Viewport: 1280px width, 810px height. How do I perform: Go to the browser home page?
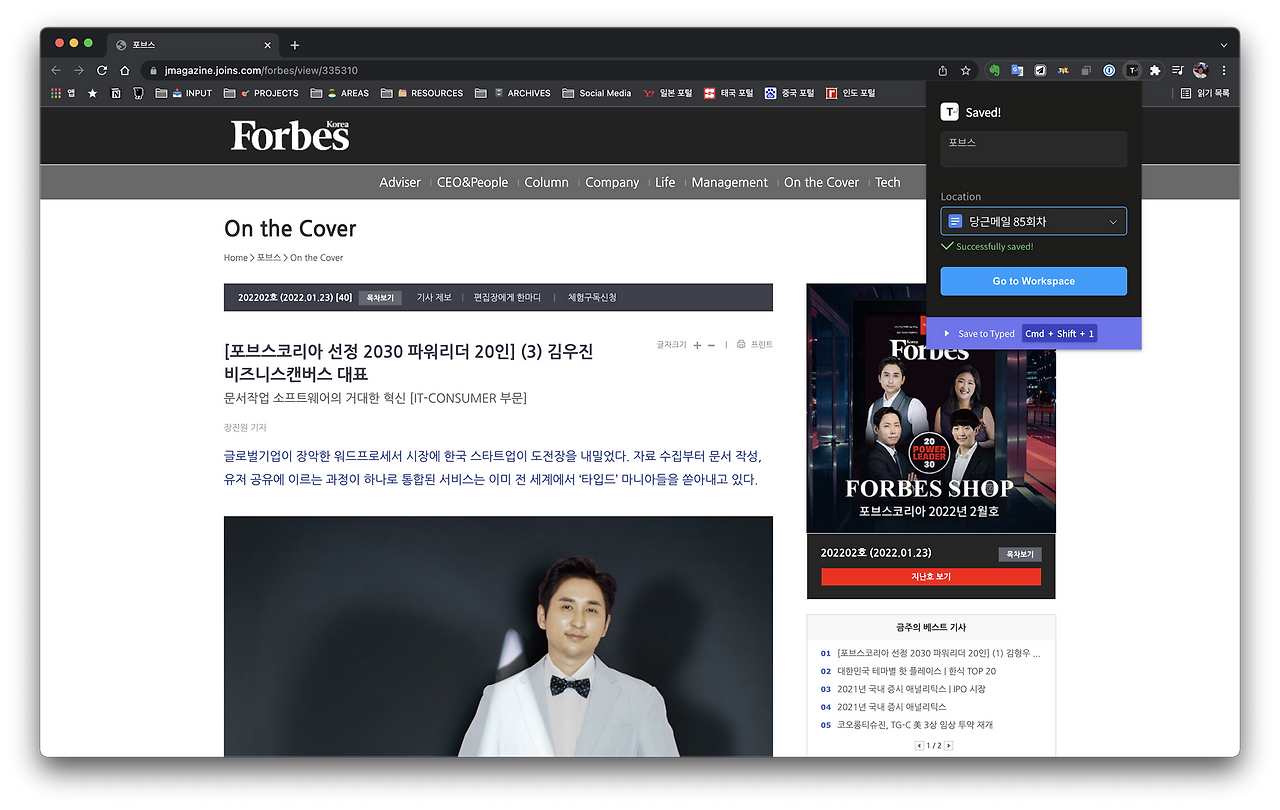125,71
